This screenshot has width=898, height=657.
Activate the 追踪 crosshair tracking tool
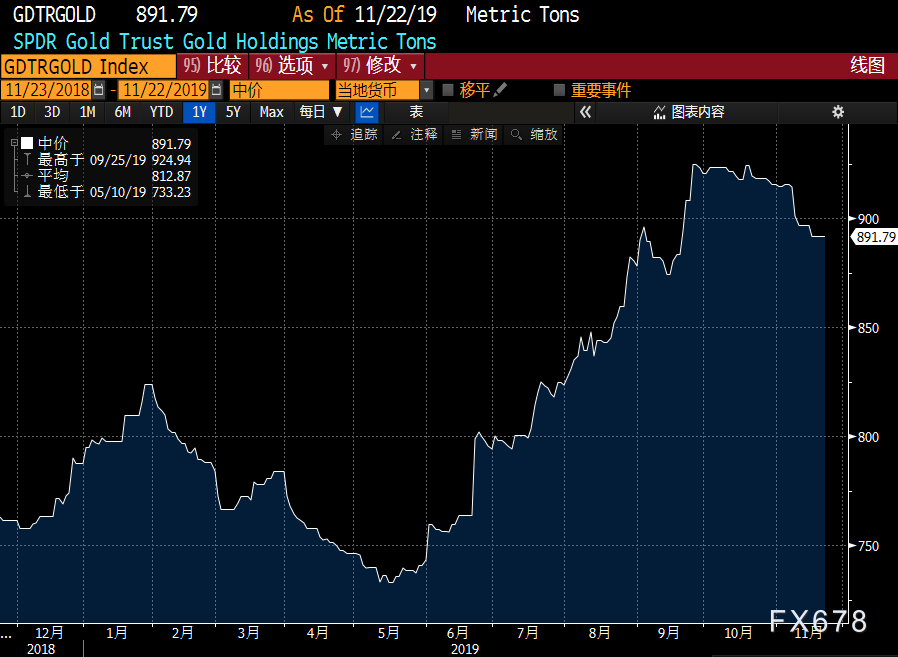click(352, 135)
